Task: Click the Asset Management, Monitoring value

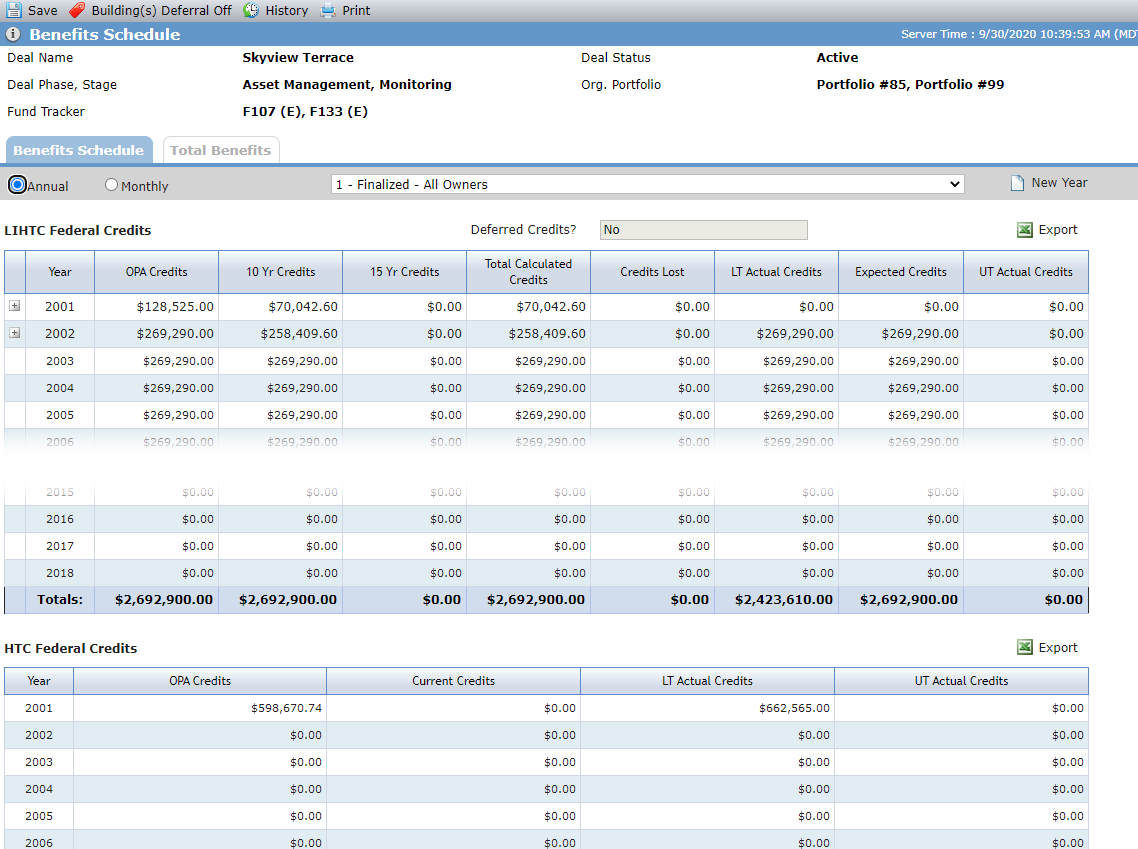Action: [347, 84]
